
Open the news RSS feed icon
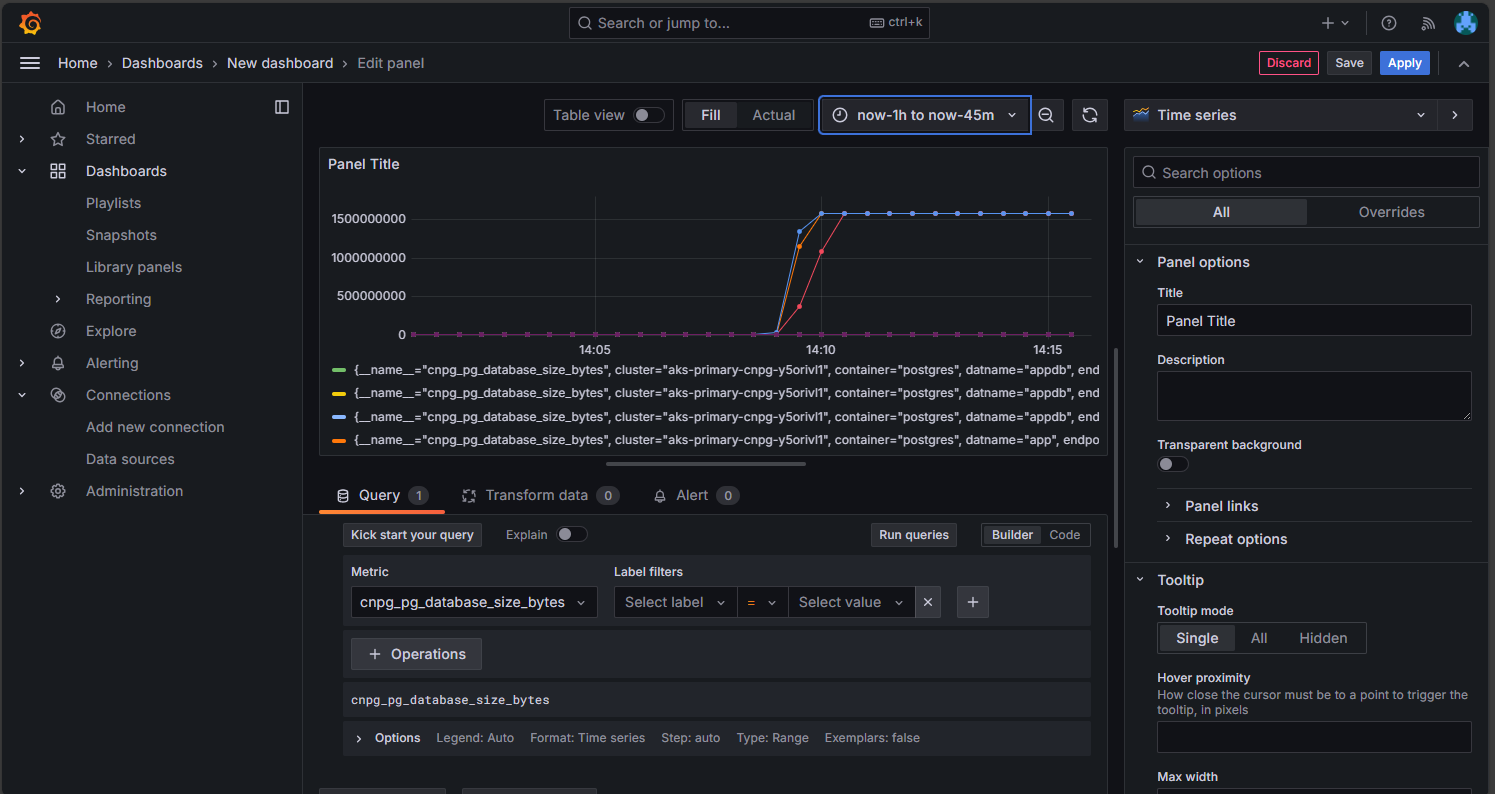1428,23
